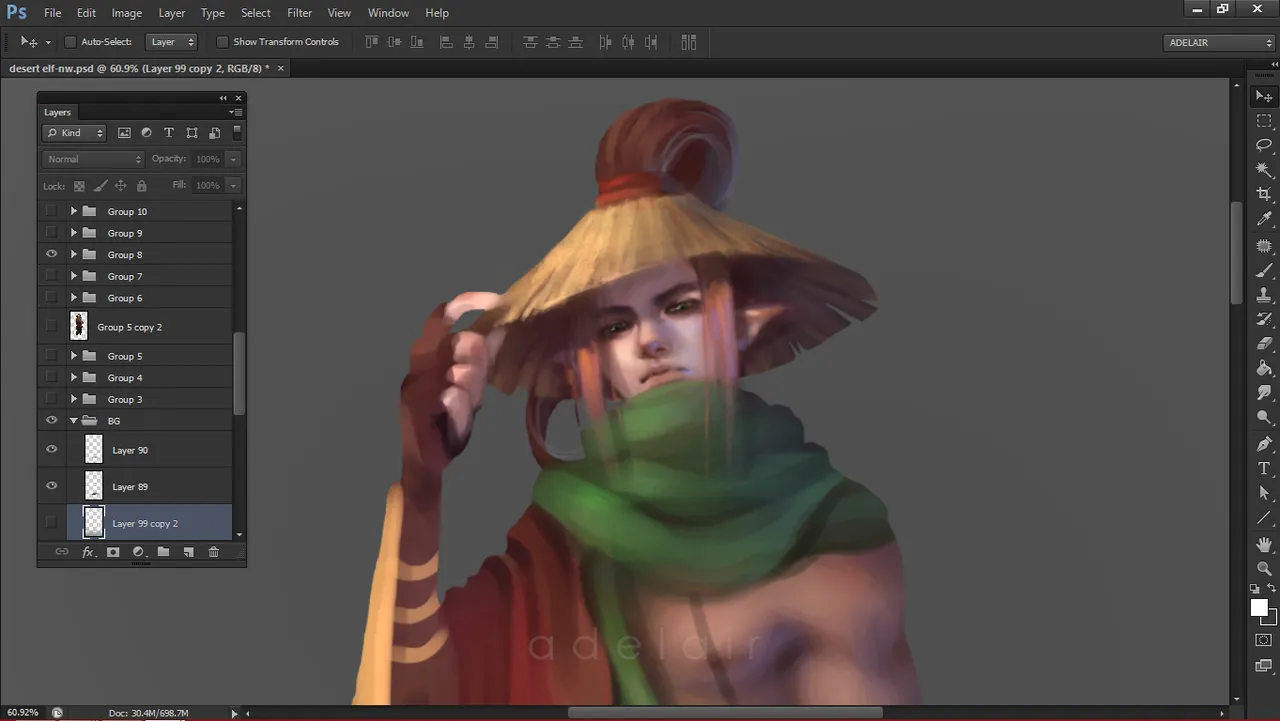Select the Crop tool
The image size is (1280, 721).
[1264, 194]
